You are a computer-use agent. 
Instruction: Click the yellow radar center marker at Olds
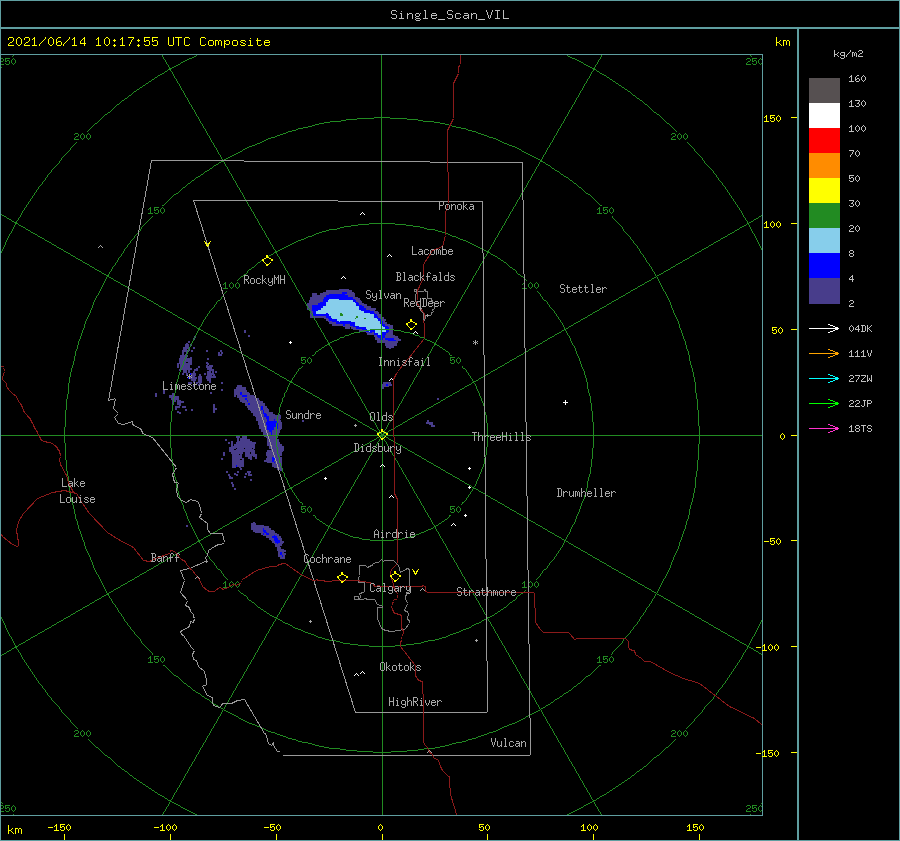pyautogui.click(x=382, y=435)
